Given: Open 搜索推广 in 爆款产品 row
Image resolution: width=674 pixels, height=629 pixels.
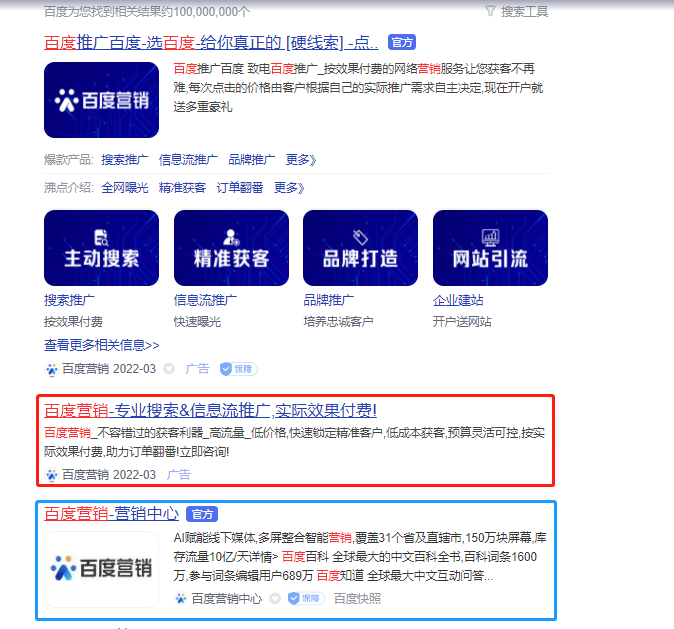Looking at the screenshot, I should (125, 160).
